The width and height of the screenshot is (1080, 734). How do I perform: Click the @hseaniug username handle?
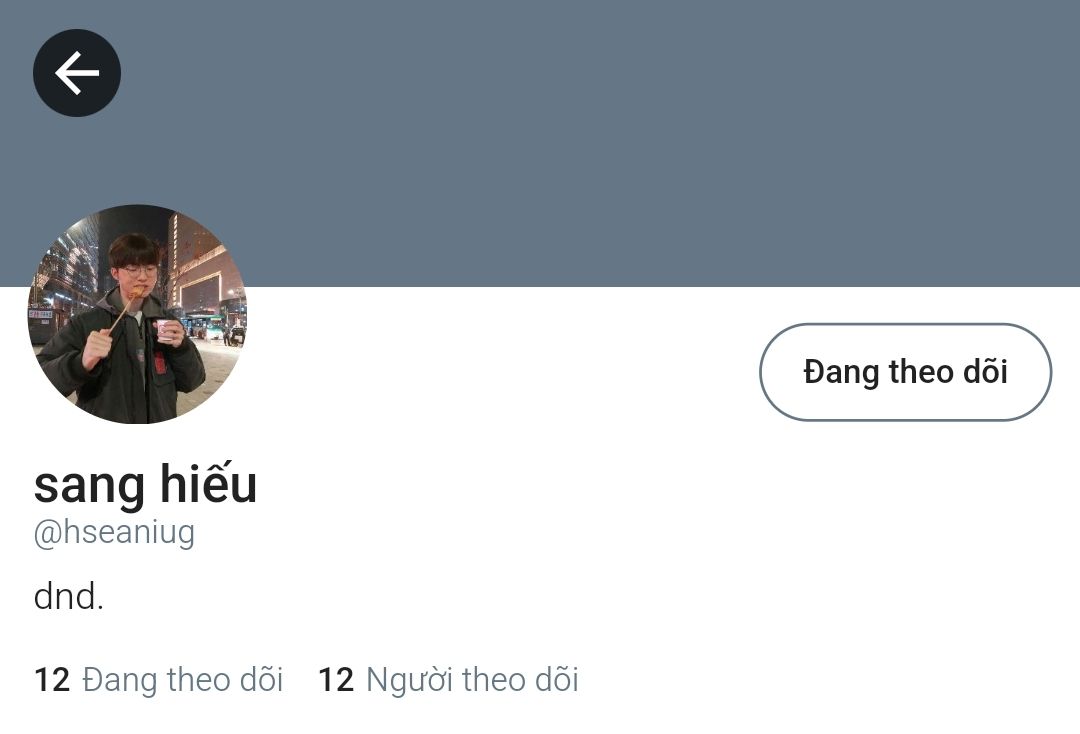pyautogui.click(x=114, y=532)
